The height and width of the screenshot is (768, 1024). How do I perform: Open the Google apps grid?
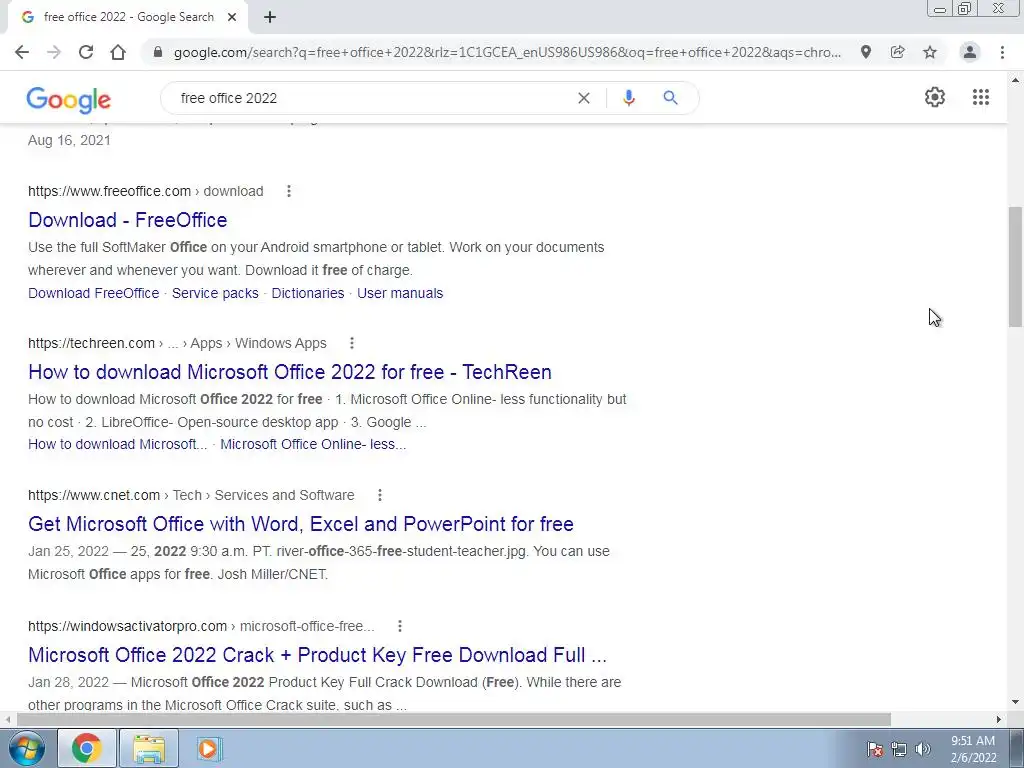click(981, 97)
